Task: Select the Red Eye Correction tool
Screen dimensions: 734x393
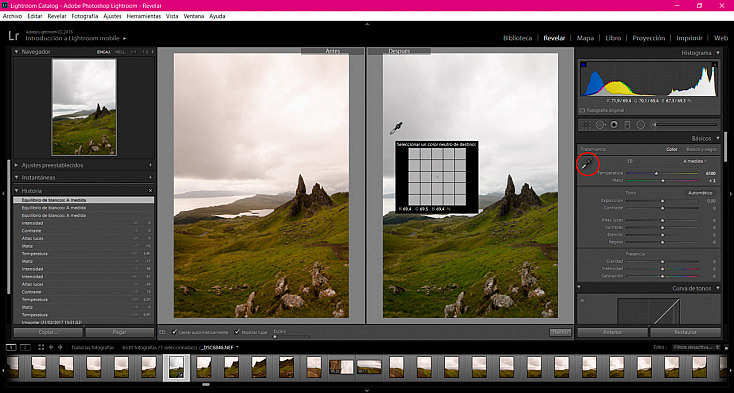Action: pos(614,124)
